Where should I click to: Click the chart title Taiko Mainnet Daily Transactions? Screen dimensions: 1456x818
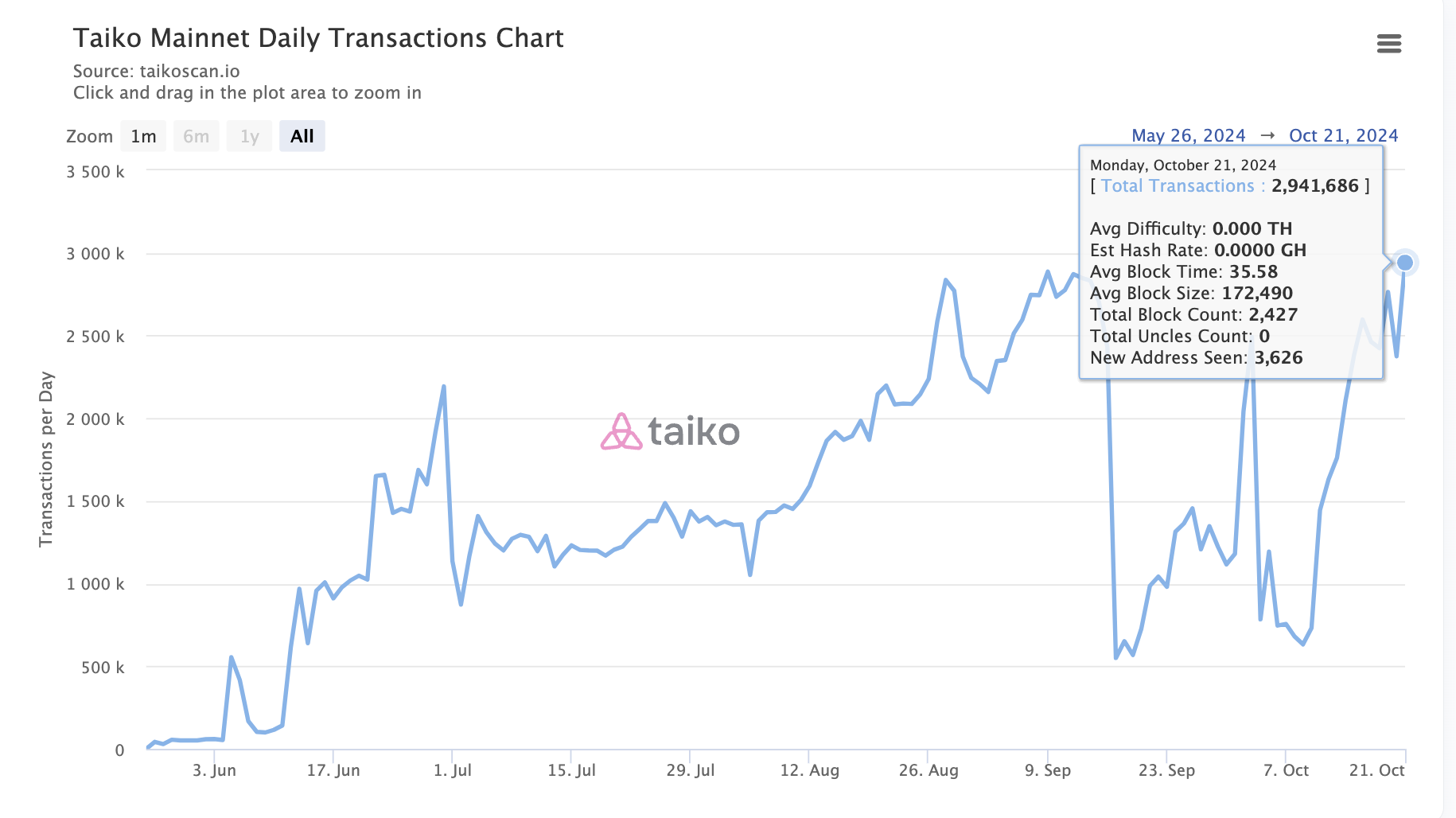pyautogui.click(x=319, y=37)
